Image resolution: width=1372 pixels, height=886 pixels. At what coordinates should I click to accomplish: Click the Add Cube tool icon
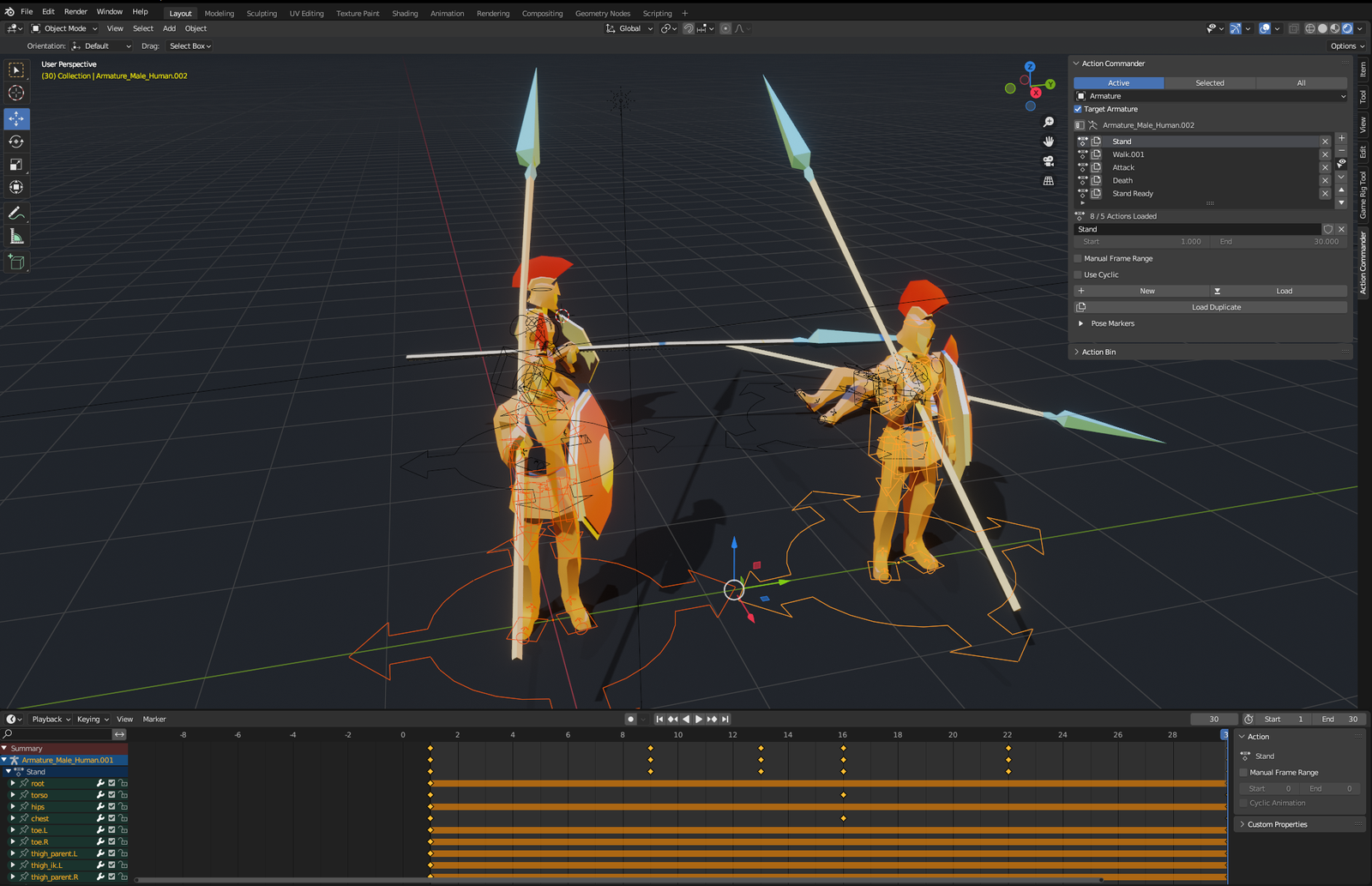(16, 262)
